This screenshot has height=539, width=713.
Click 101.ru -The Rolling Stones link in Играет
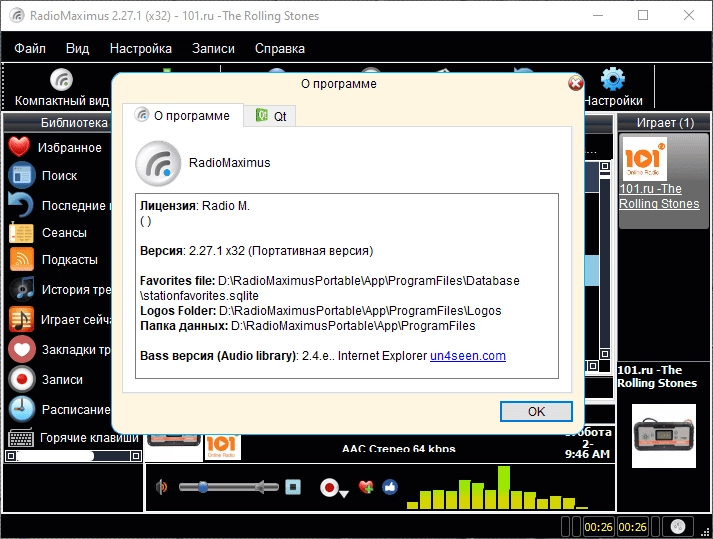pos(659,196)
